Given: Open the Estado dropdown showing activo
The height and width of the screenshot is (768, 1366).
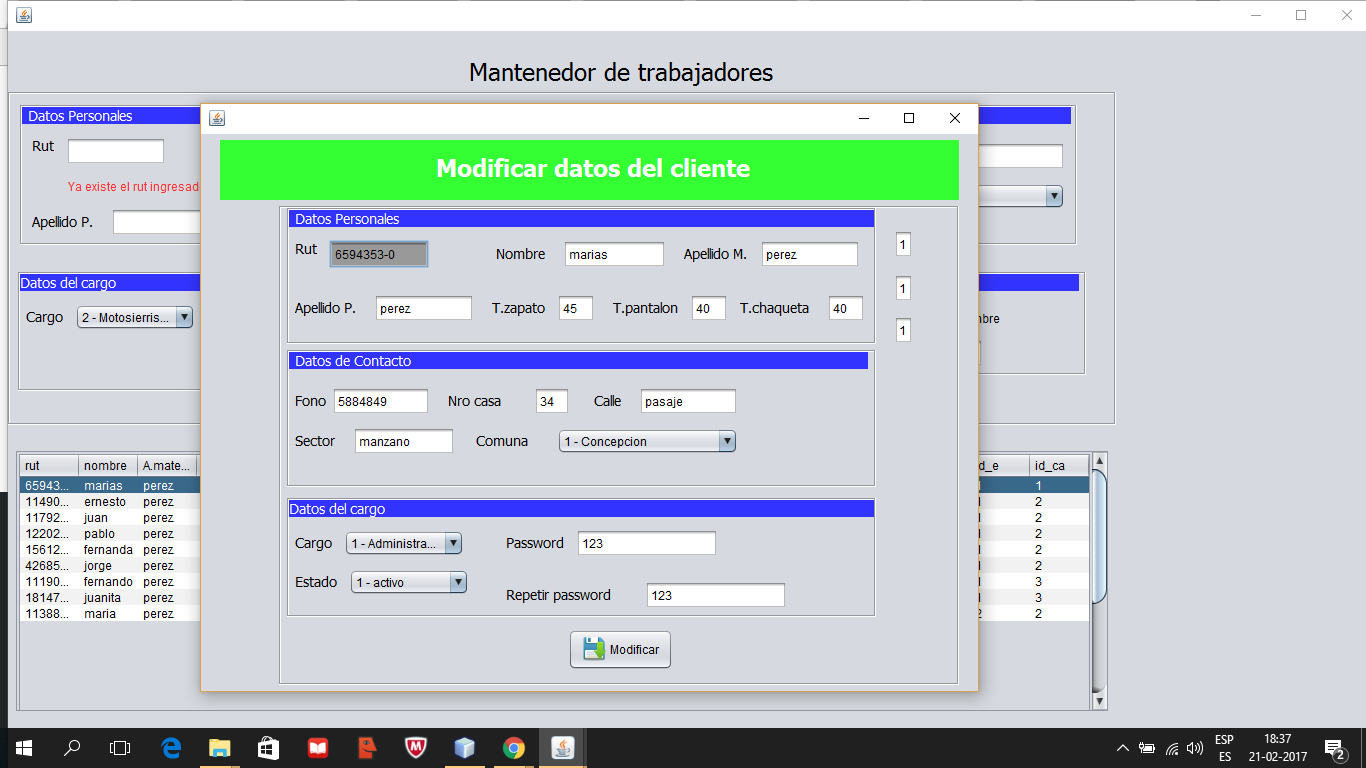Looking at the screenshot, I should 409,582.
